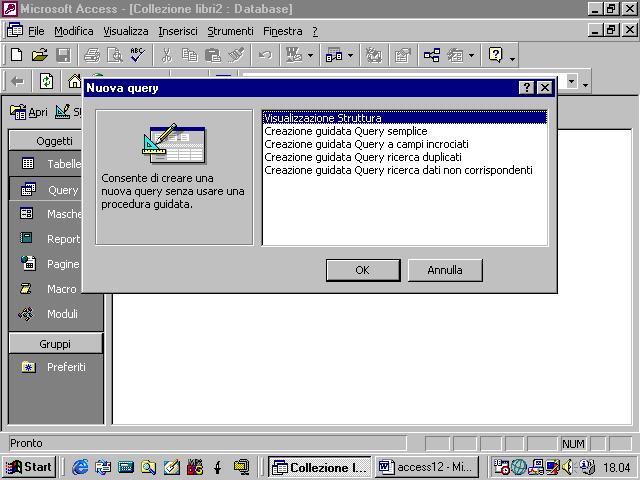Open the ? help menu
640x480 pixels.
click(x=315, y=31)
